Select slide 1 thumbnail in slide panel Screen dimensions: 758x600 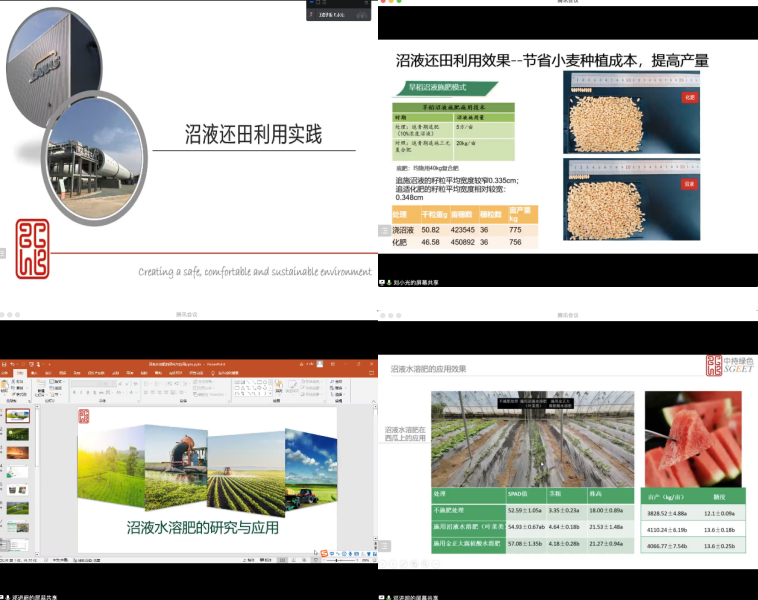pyautogui.click(x=18, y=415)
